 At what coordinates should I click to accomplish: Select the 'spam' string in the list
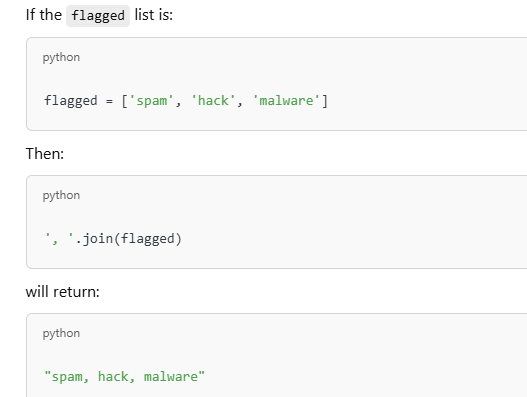pyautogui.click(x=151, y=101)
